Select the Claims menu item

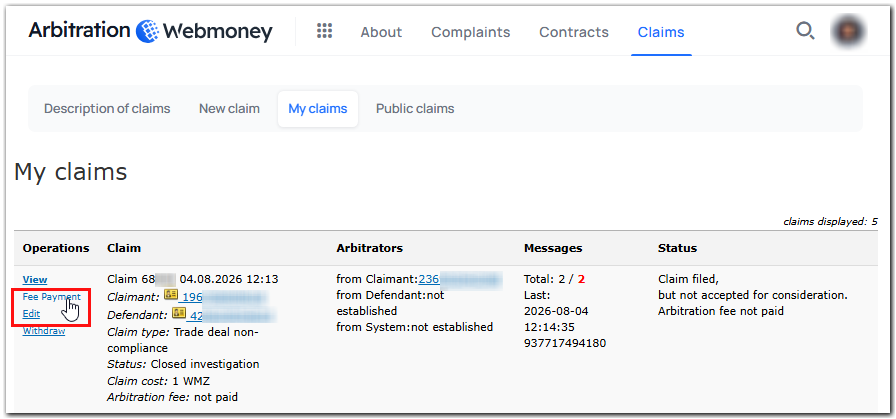(x=661, y=32)
